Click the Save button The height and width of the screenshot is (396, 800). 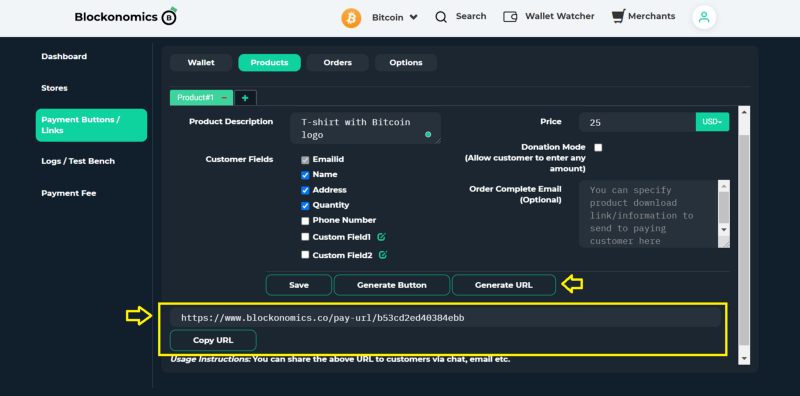coord(298,285)
